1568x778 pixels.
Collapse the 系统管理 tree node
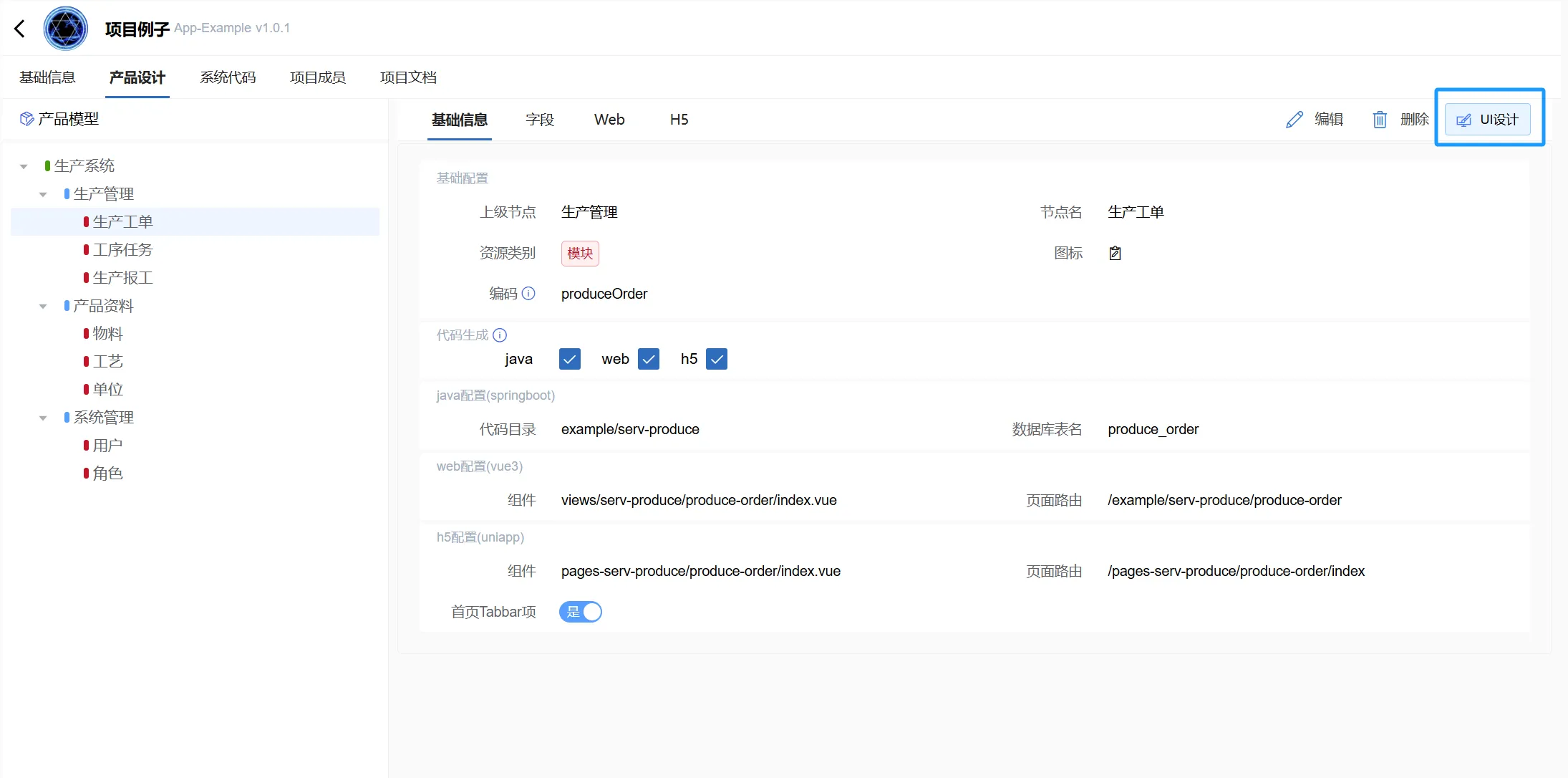pyautogui.click(x=43, y=418)
